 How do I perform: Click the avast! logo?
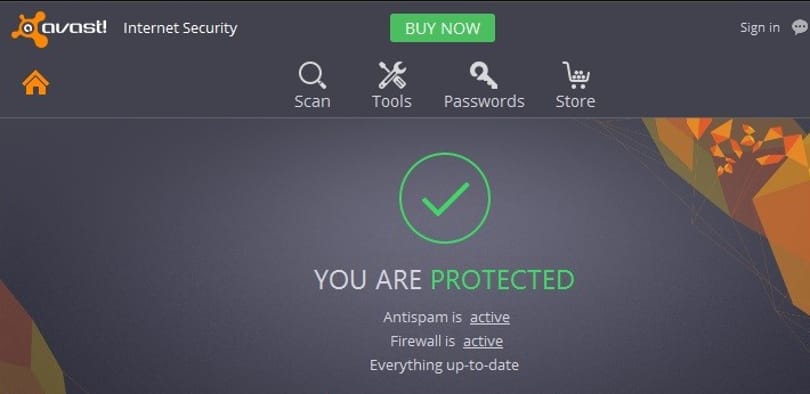tap(59, 28)
